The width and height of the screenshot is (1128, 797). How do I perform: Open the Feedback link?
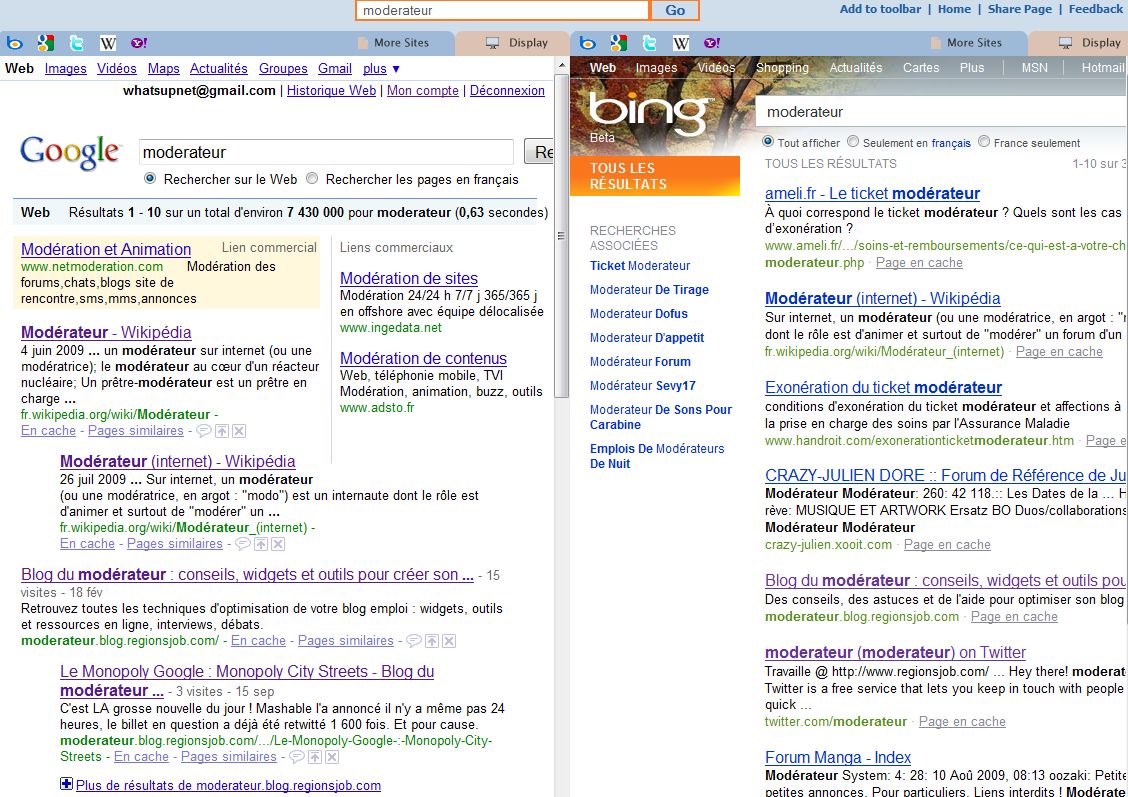[1095, 9]
